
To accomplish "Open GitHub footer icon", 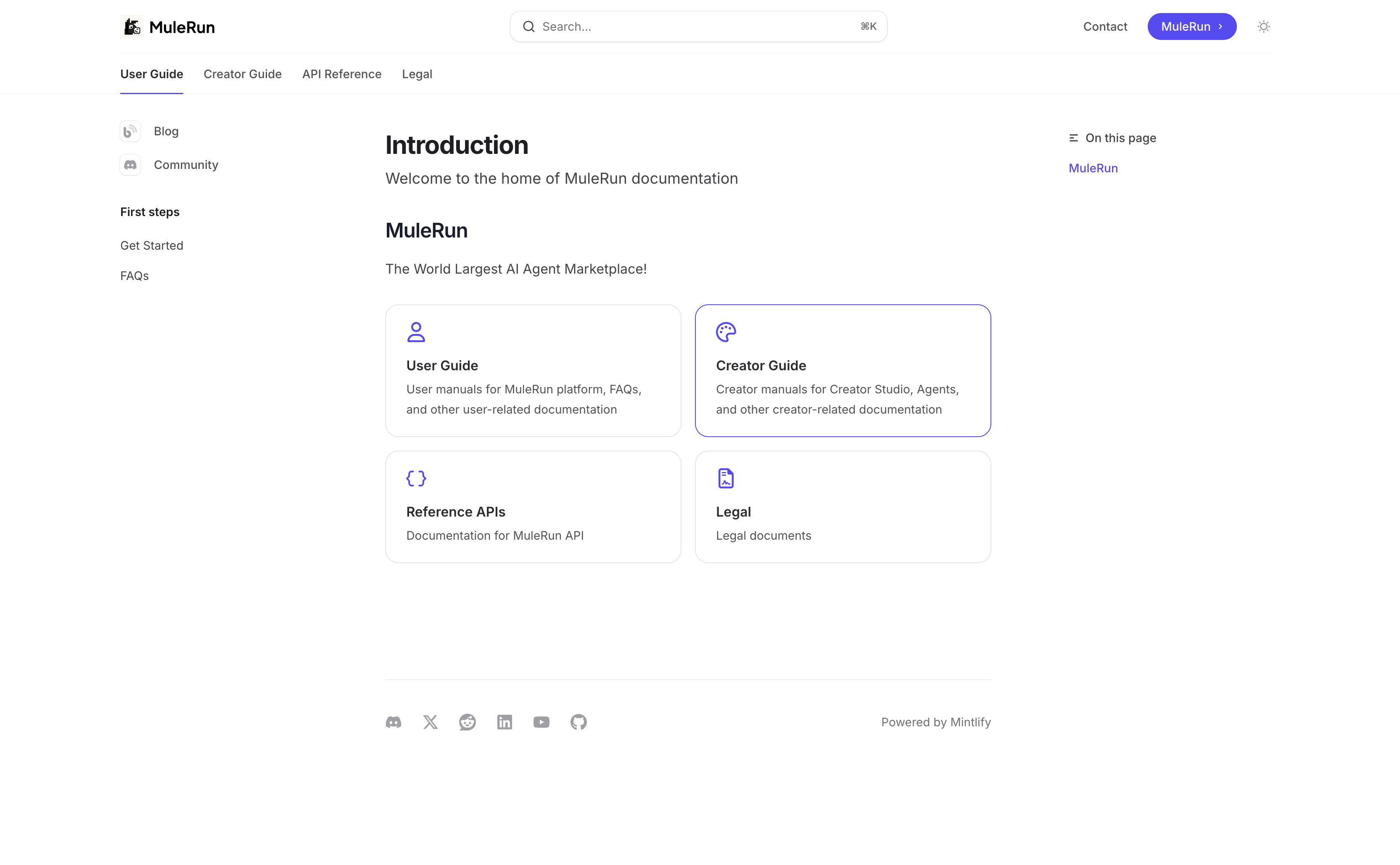I will [x=578, y=722].
